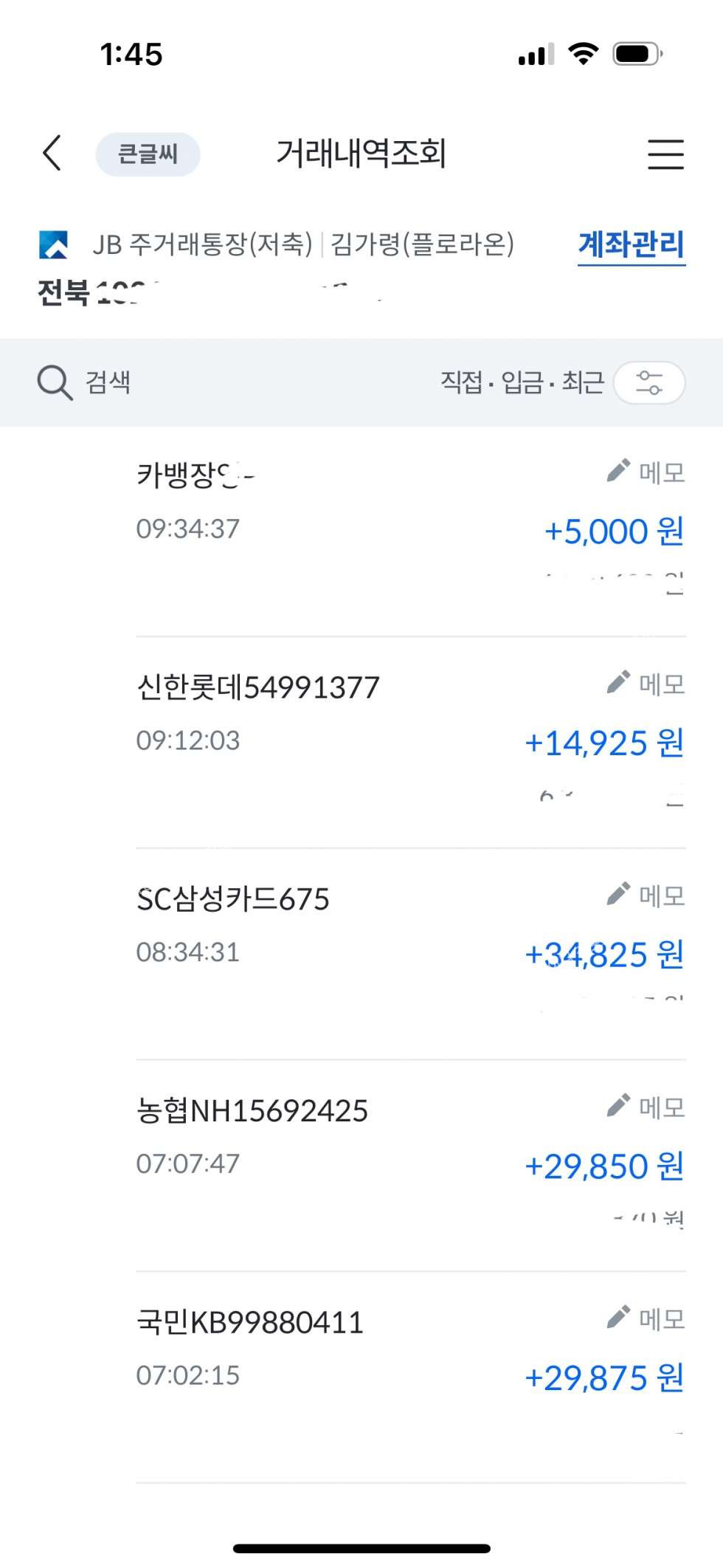This screenshot has height=1568, width=723.
Task: Tap memo pencil for SC삼성카드675 transaction
Action: (618, 894)
